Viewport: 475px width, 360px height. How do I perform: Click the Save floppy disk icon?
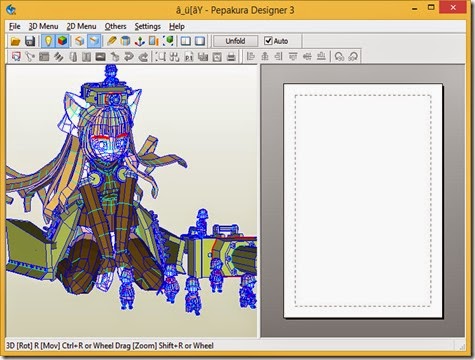pos(30,41)
